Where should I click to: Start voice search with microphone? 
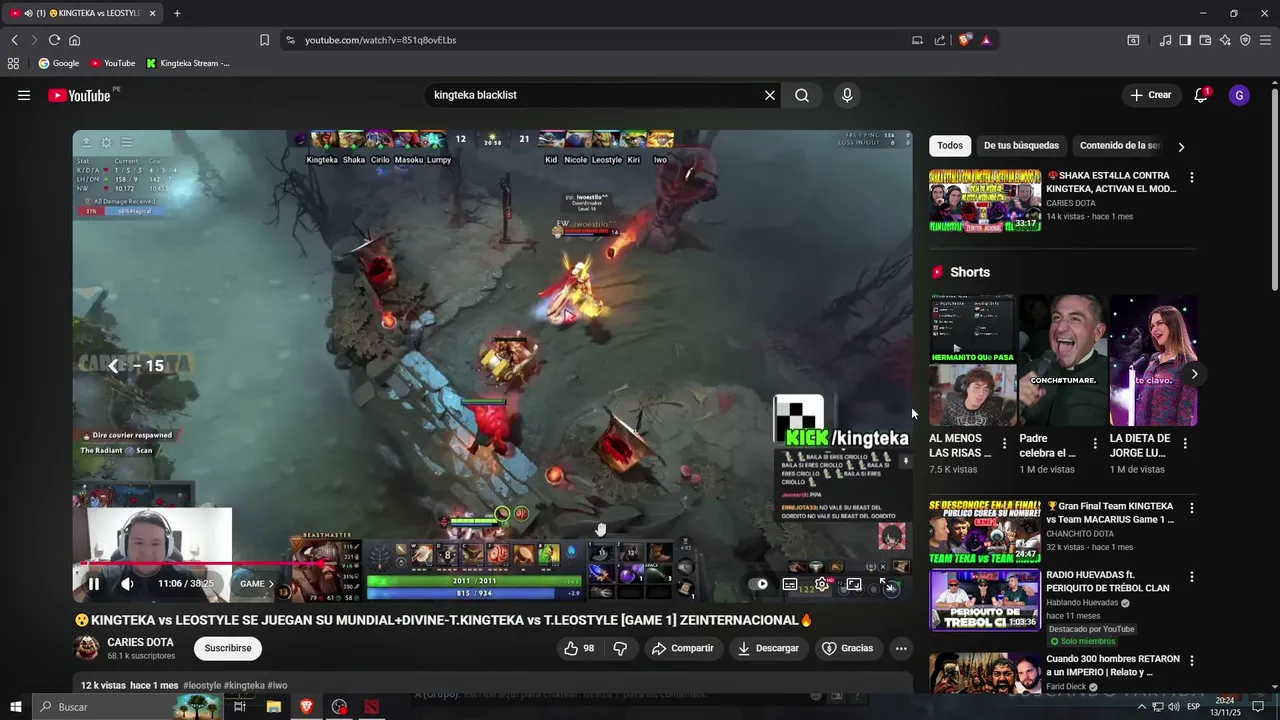click(847, 95)
